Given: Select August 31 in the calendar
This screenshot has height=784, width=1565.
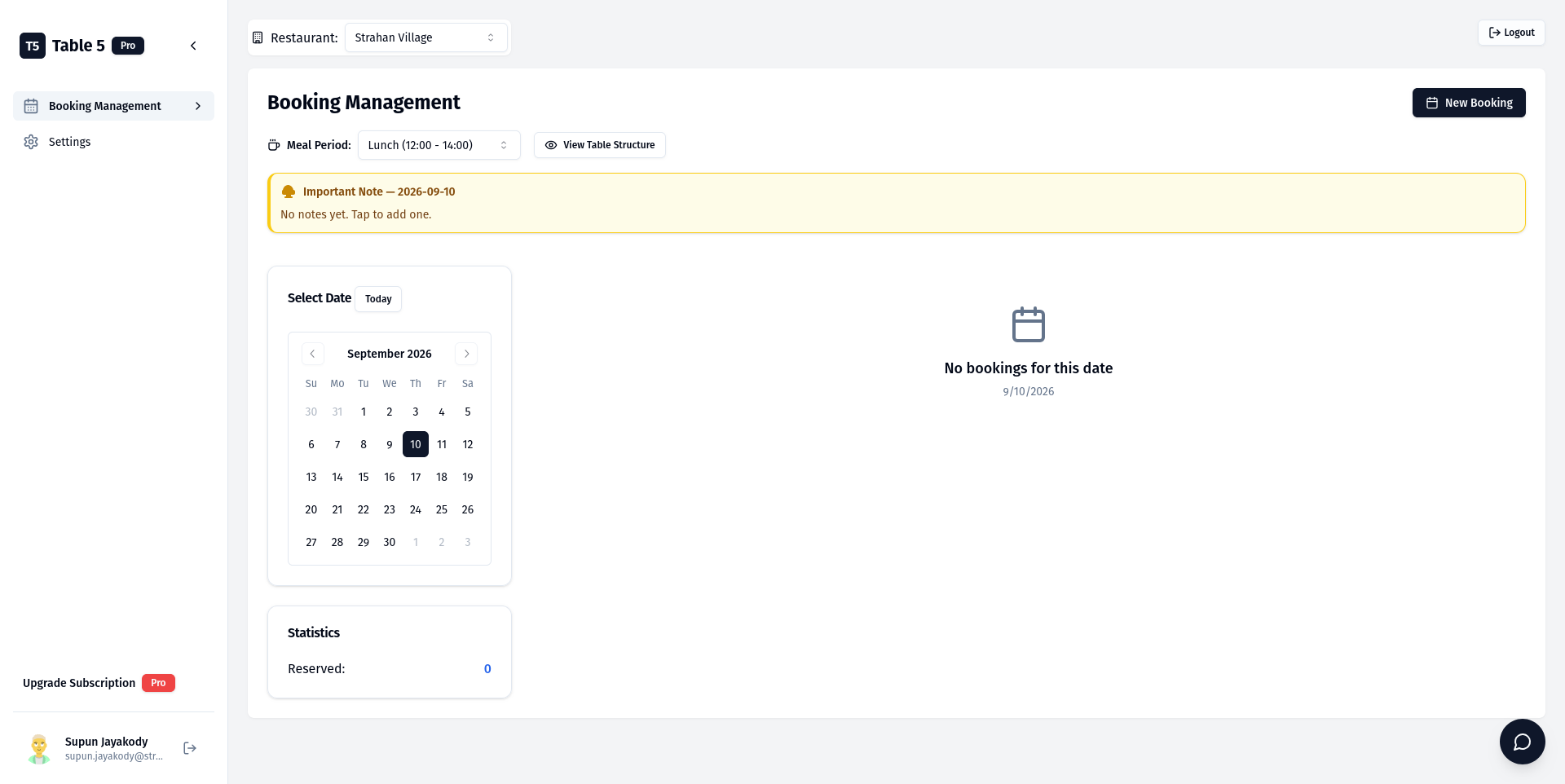Looking at the screenshot, I should pos(337,412).
